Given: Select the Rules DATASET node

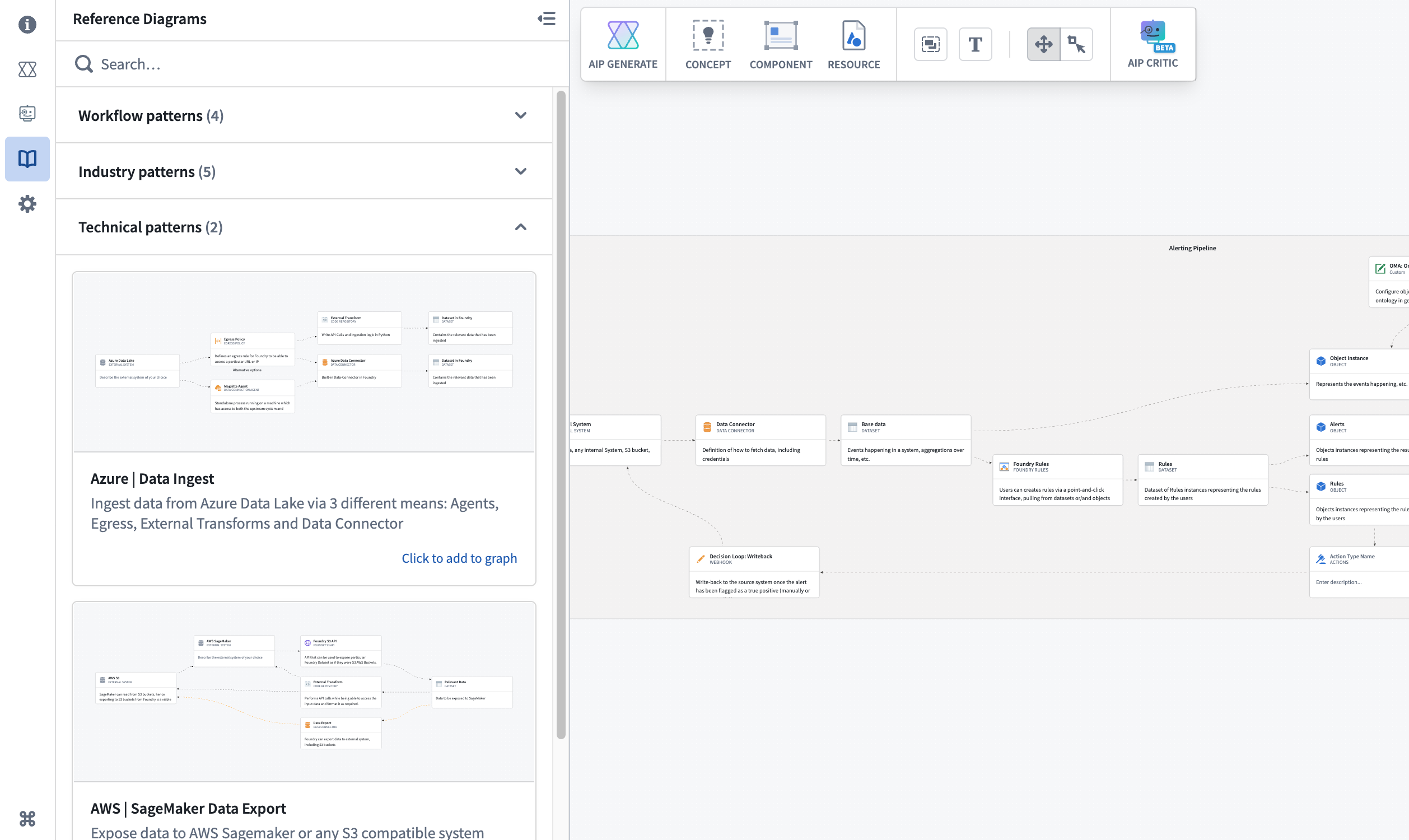Looking at the screenshot, I should tap(1202, 479).
